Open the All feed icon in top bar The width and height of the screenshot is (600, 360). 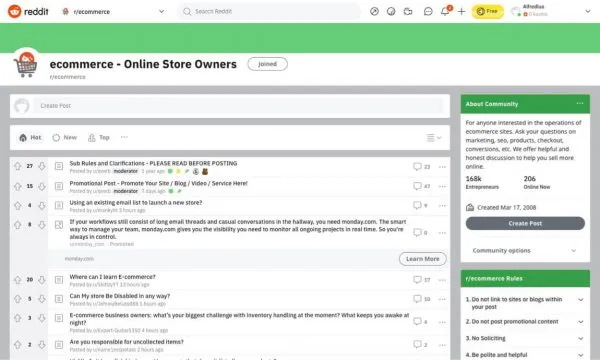[x=391, y=11]
